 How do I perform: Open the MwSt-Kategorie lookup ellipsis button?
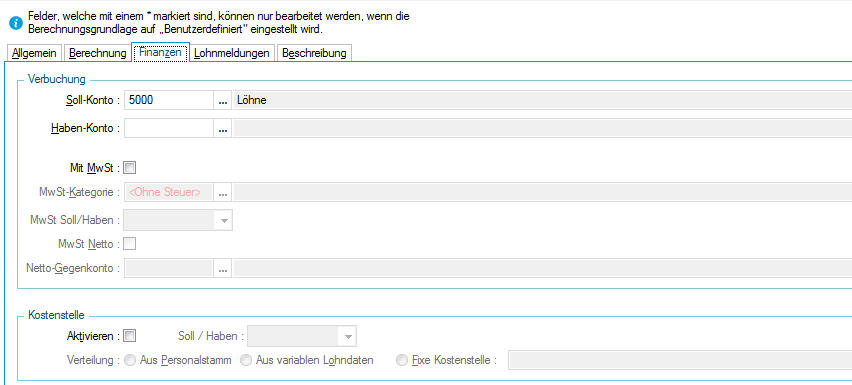coord(222,192)
